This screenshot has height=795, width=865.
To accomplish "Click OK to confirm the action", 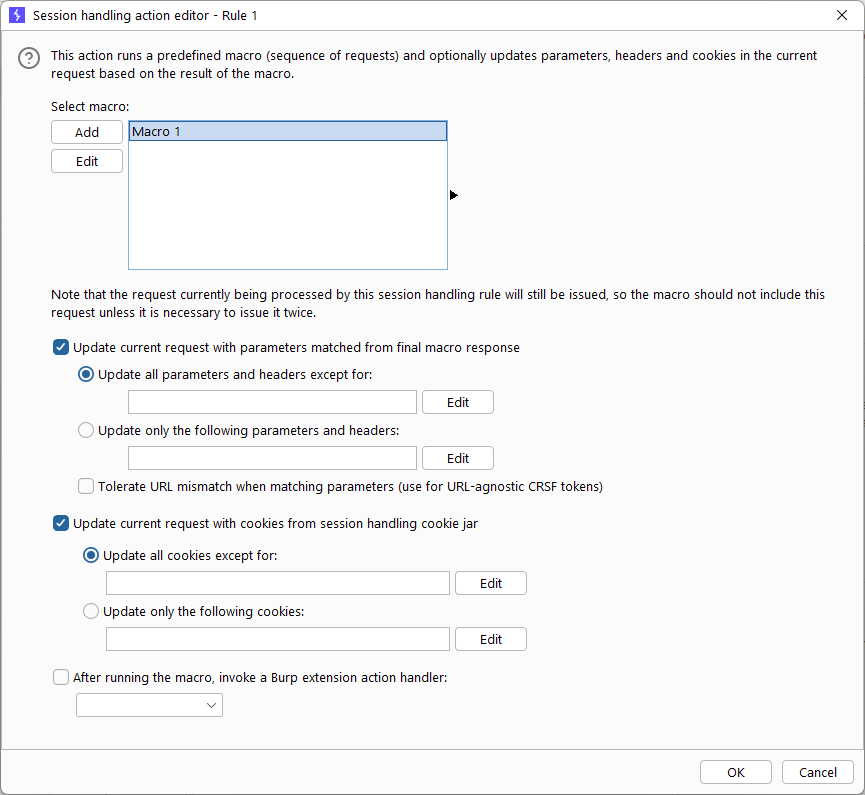I will pos(735,772).
